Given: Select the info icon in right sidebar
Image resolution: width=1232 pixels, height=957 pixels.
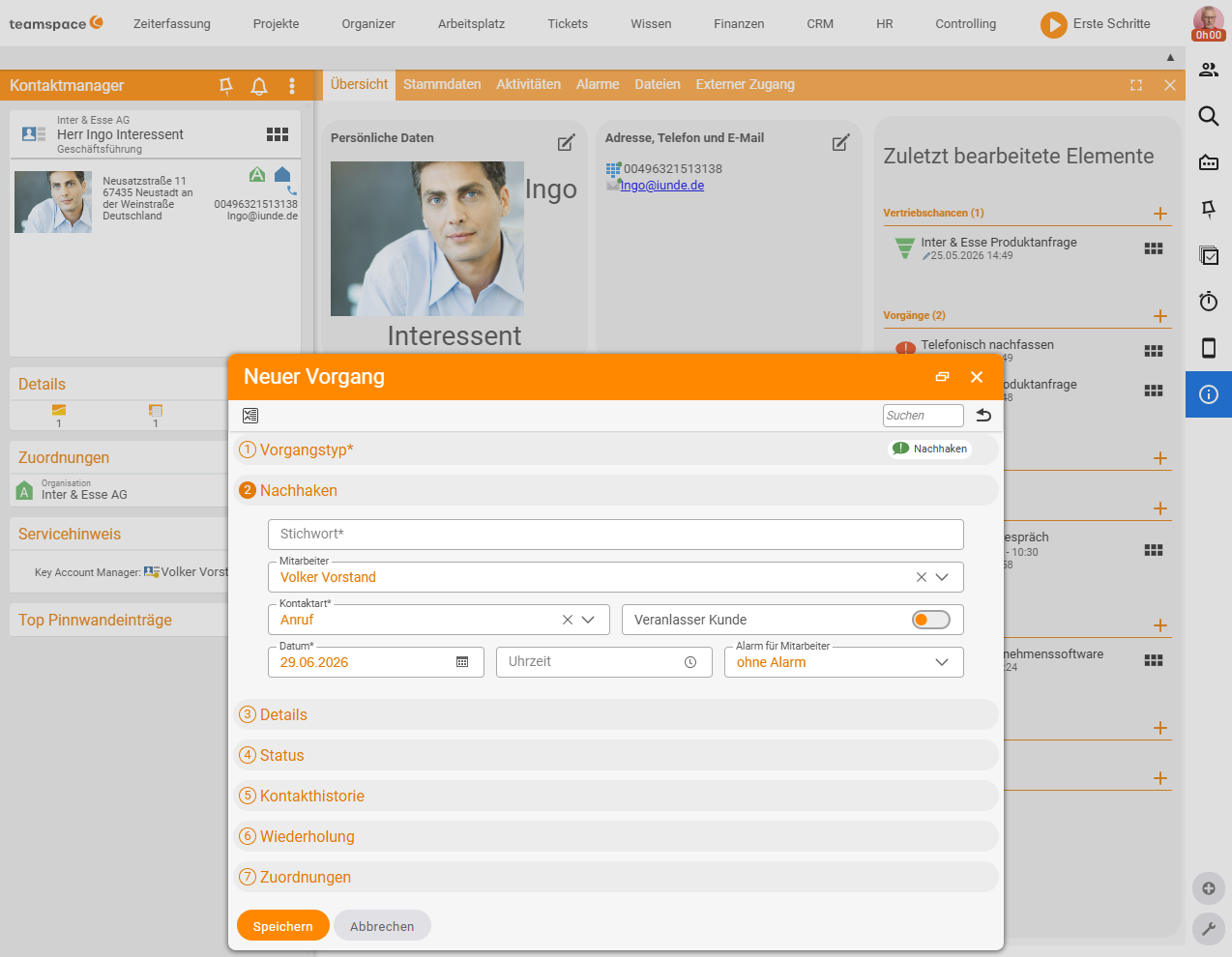Looking at the screenshot, I should coord(1209,394).
